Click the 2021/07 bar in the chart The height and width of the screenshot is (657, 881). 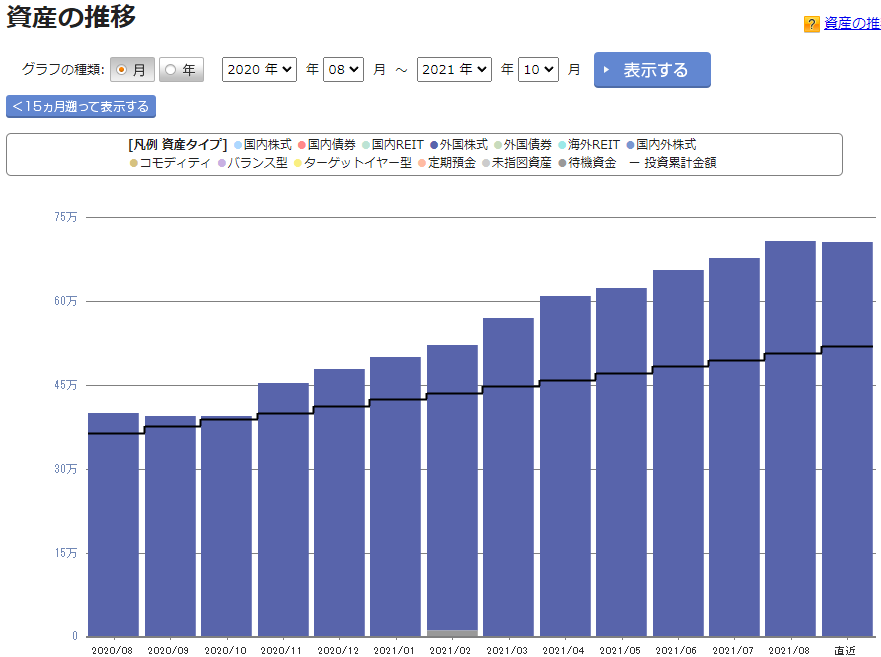pos(734,447)
